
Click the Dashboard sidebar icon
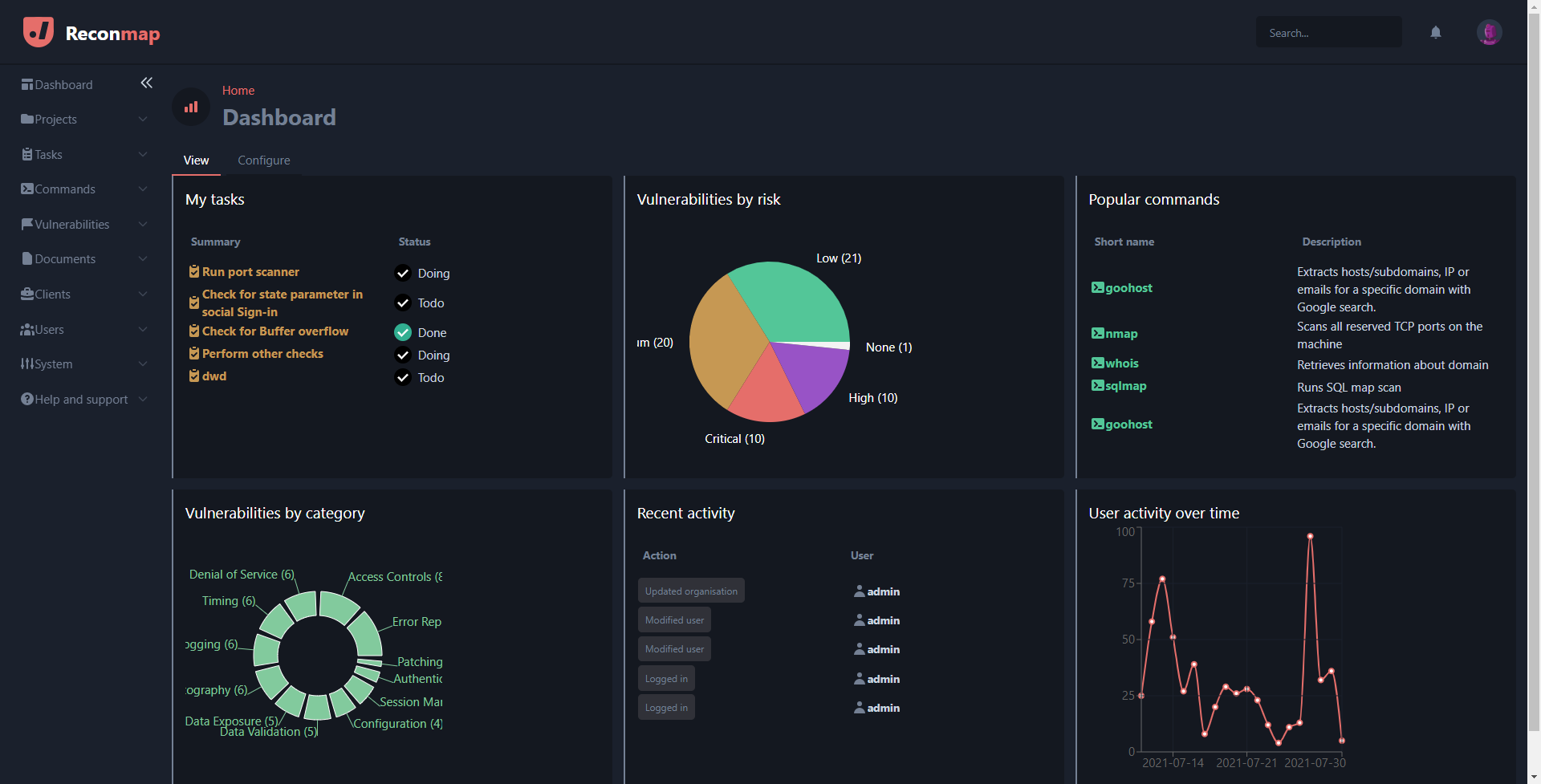(27, 85)
